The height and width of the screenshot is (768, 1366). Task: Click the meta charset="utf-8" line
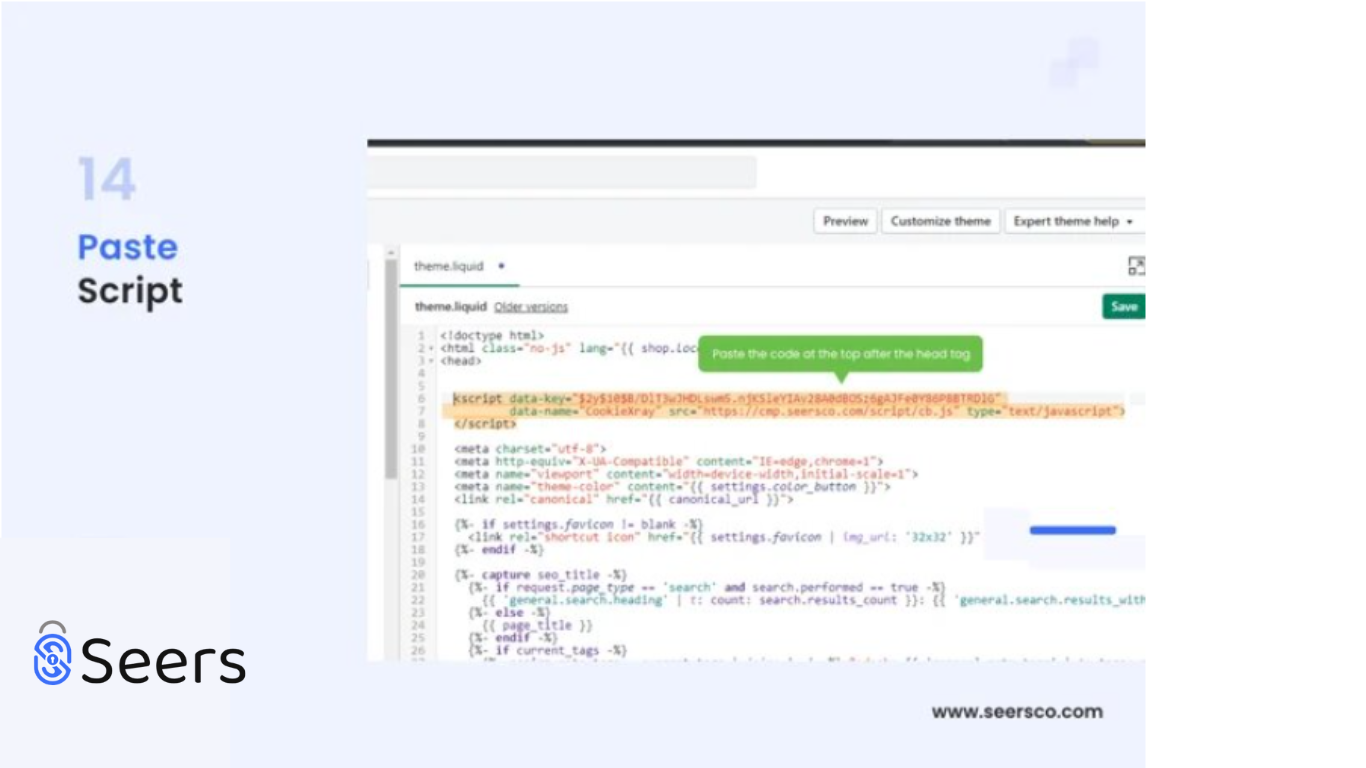[530, 449]
